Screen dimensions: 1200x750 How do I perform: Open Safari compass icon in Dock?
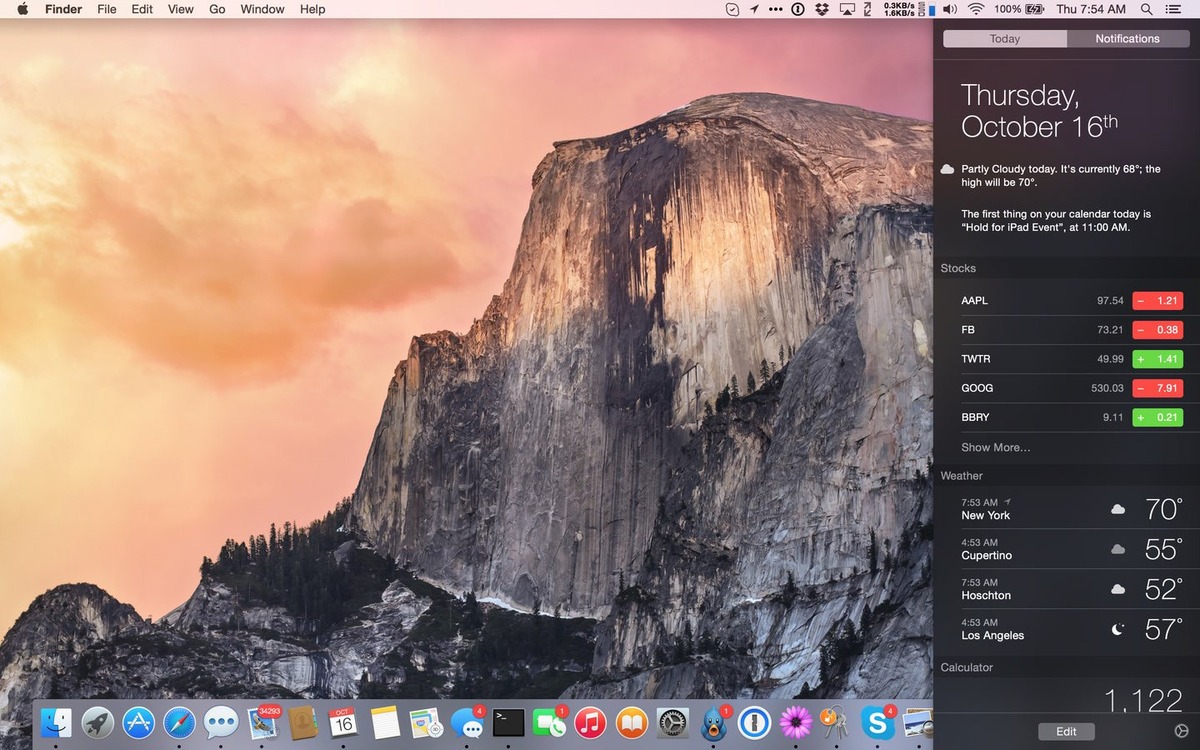click(180, 722)
